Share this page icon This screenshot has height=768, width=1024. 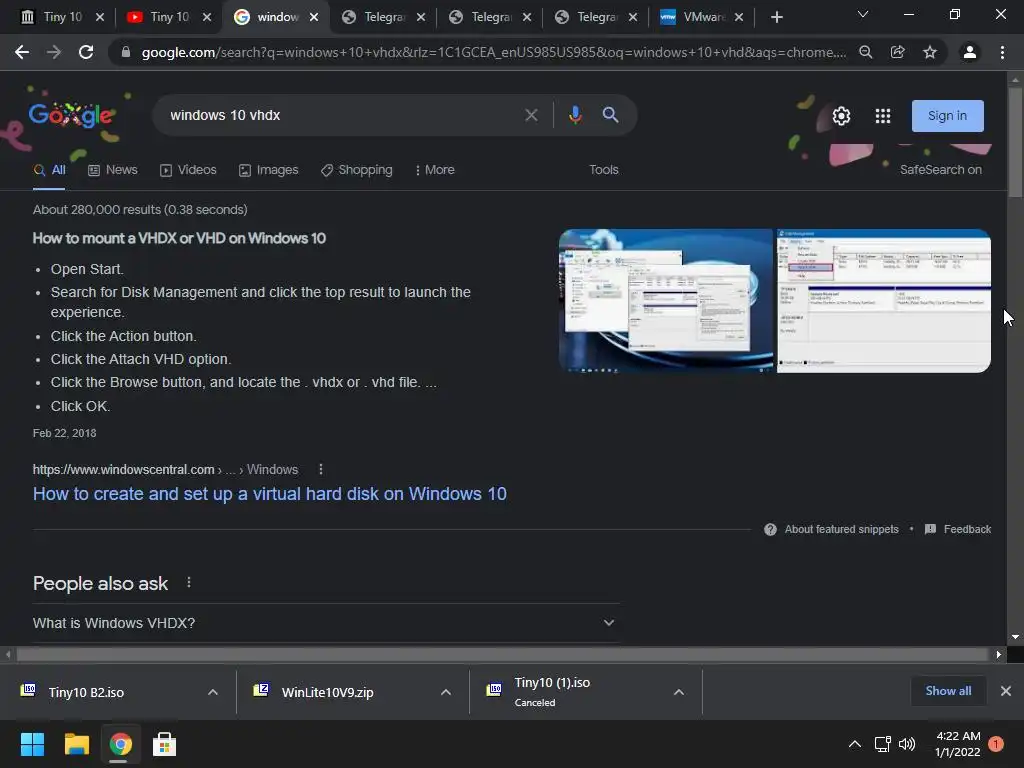[898, 52]
